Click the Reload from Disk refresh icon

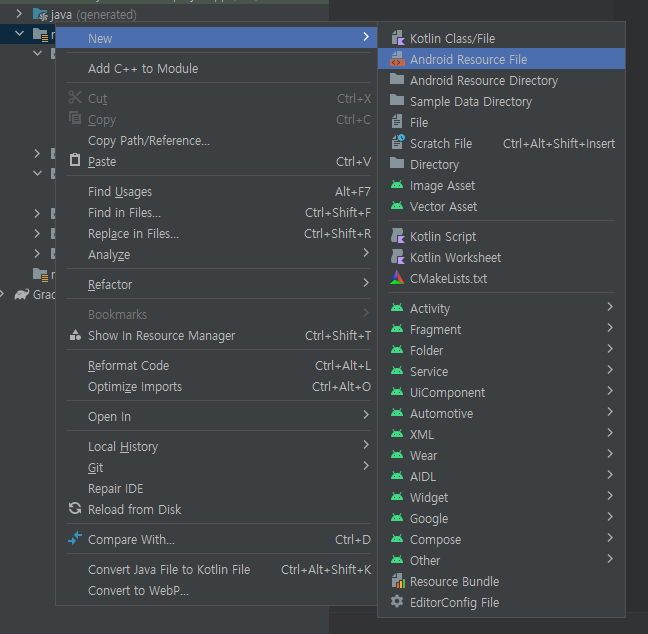coord(75,509)
